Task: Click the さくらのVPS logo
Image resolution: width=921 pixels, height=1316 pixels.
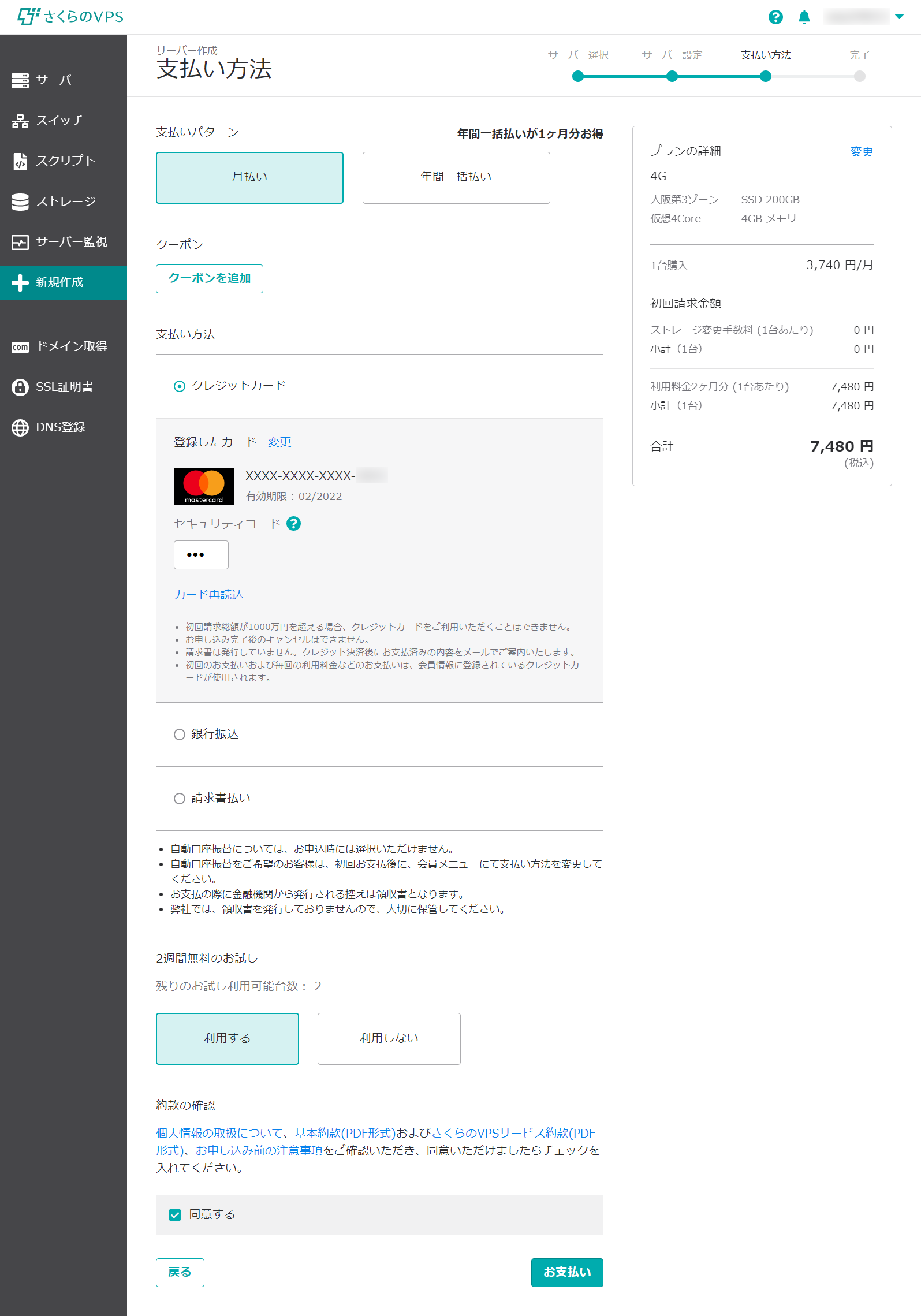Action: pos(70,17)
